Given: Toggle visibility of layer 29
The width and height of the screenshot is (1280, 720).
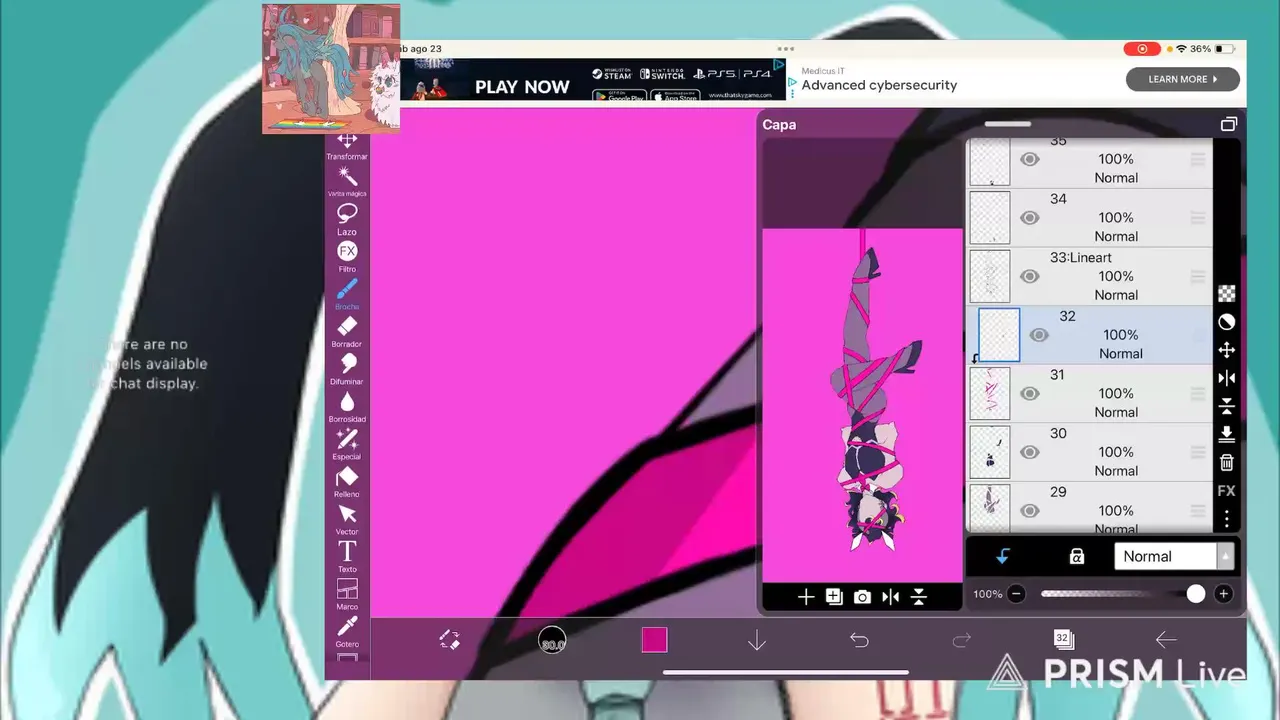Looking at the screenshot, I should (x=1029, y=510).
